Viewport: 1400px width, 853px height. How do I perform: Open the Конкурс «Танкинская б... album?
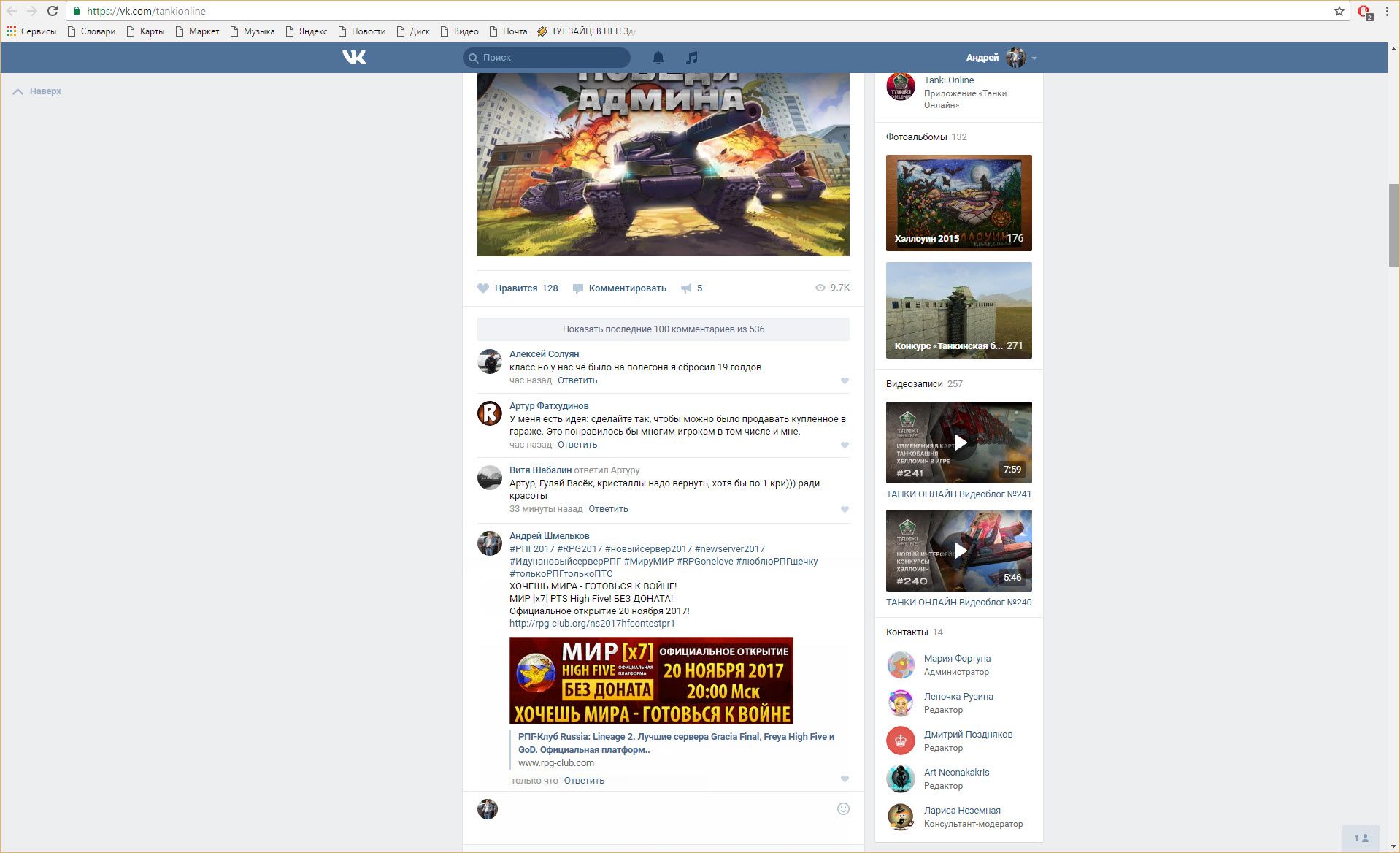click(959, 310)
